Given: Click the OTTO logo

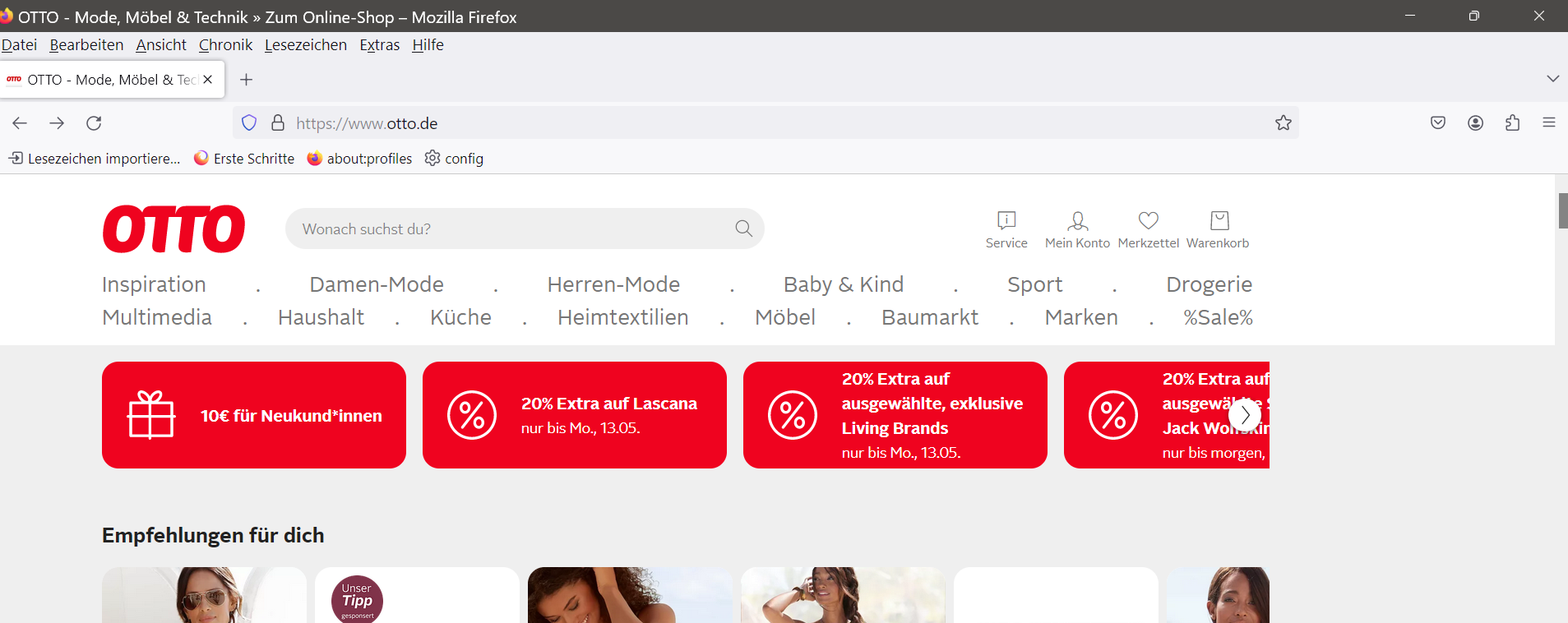Looking at the screenshot, I should point(173,228).
